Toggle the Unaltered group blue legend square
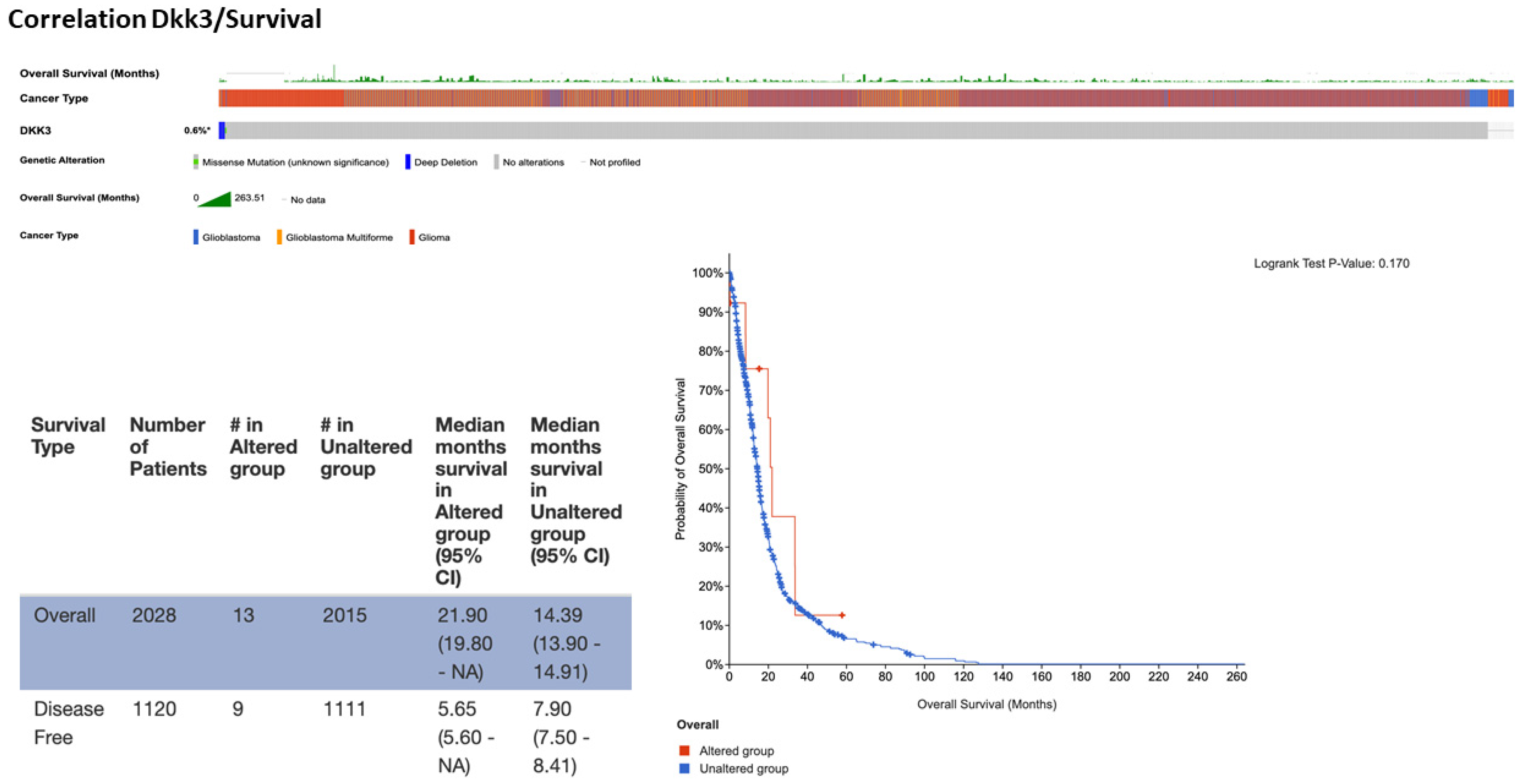Viewport: 1524px width, 784px height. point(685,768)
